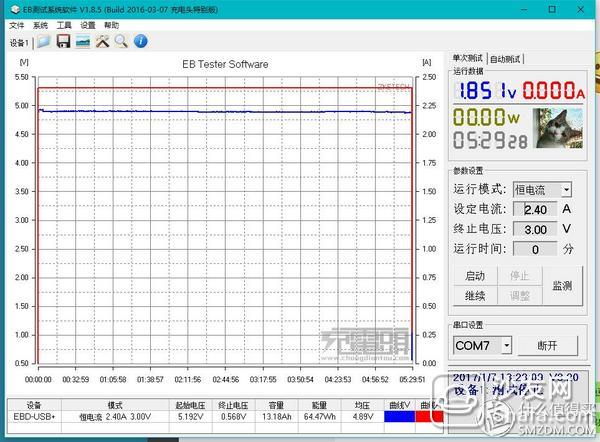Click the 监测 monitor button
This screenshot has width=600, height=442.
point(562,286)
